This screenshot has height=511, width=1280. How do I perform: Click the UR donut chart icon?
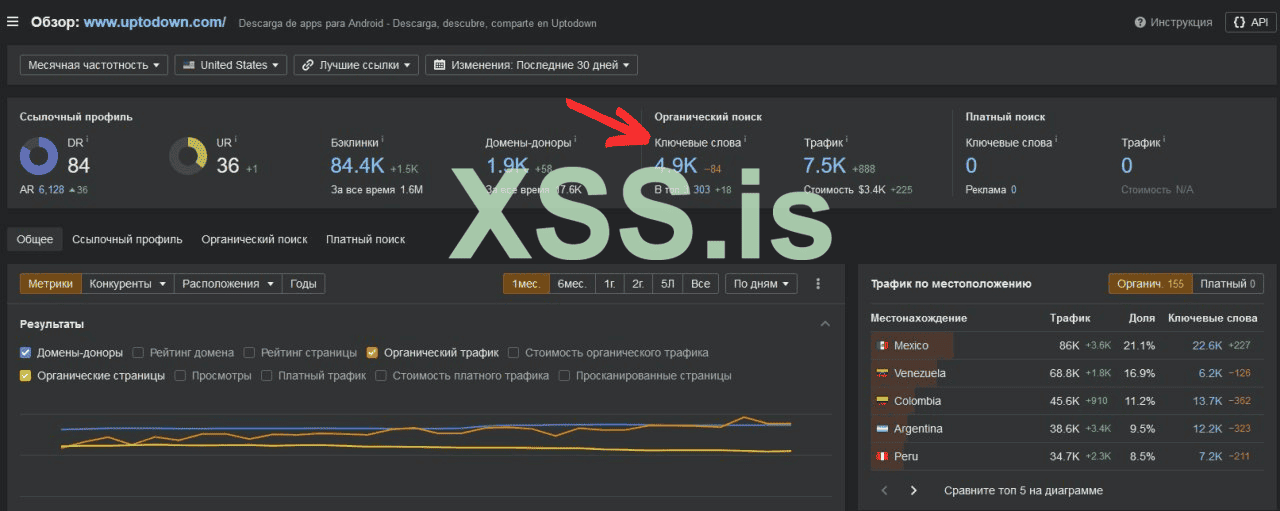[x=188, y=156]
